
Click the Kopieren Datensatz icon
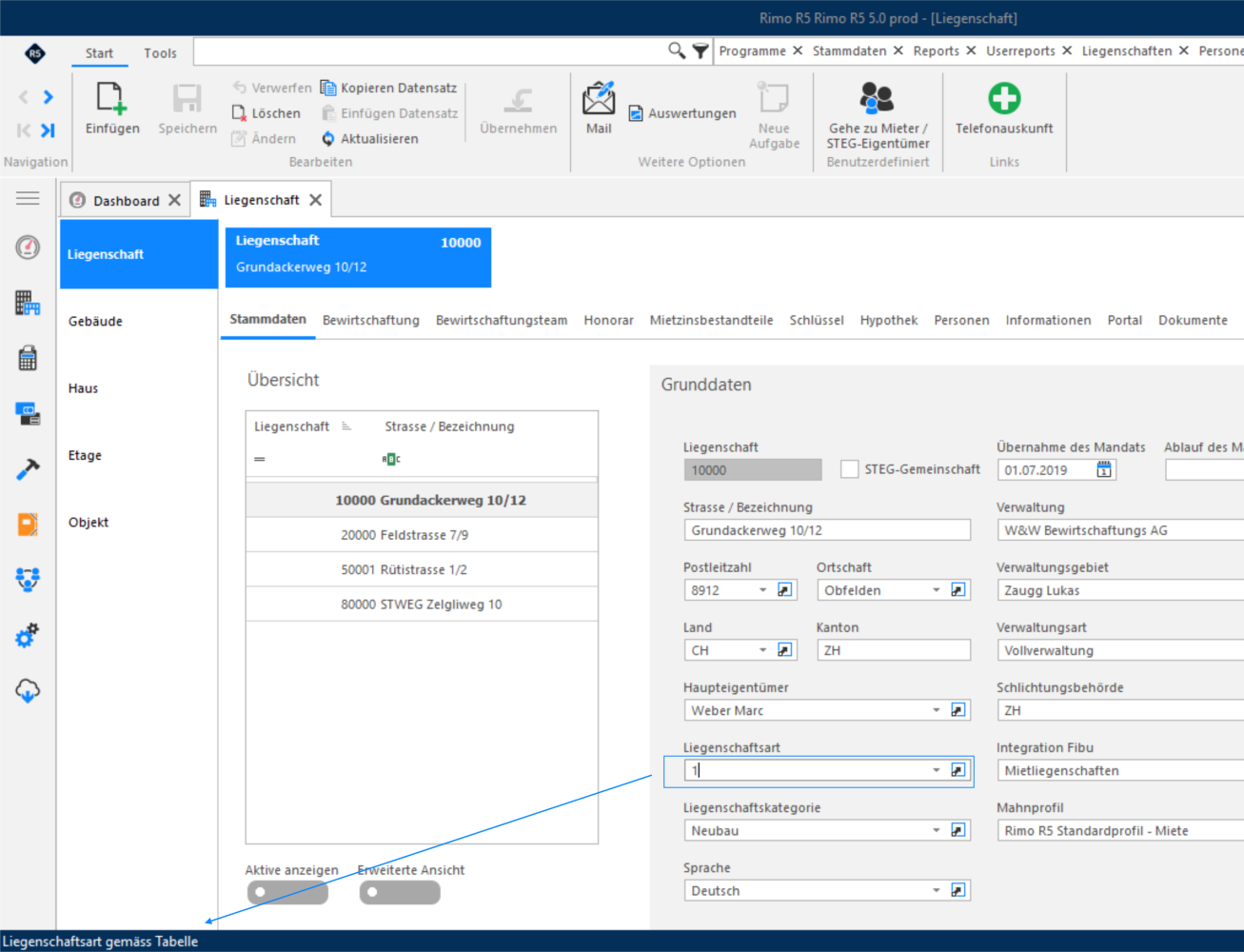tap(328, 88)
